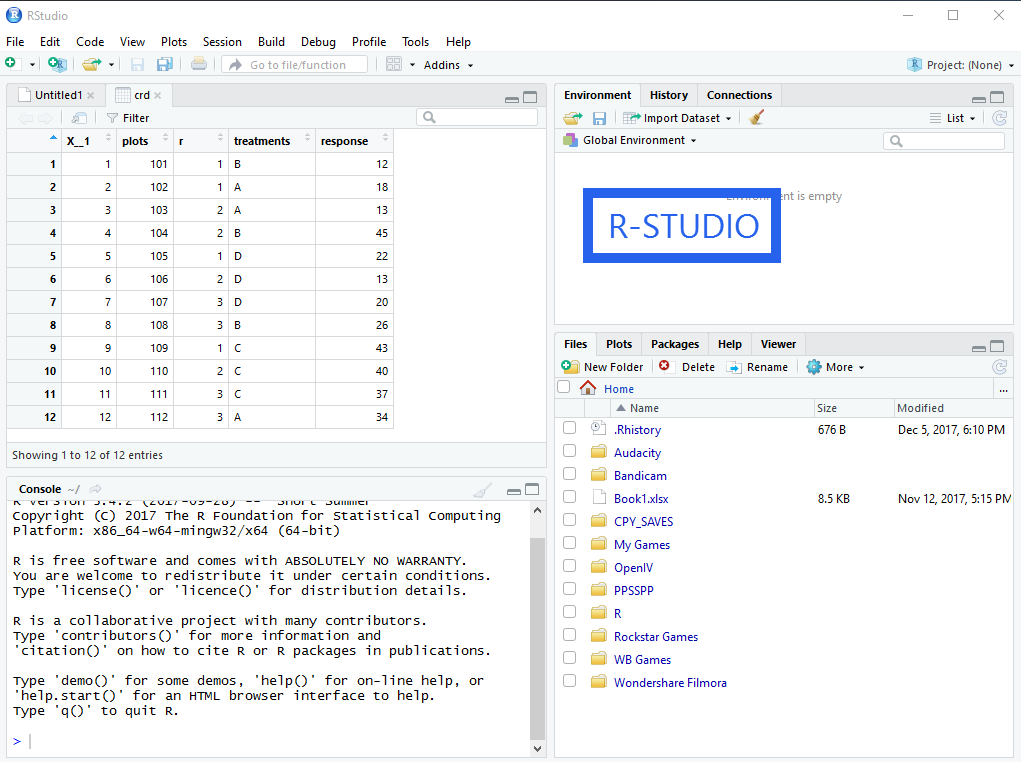The image size is (1021, 762).
Task: Check the Audacity folder checkbox
Action: pyautogui.click(x=570, y=451)
